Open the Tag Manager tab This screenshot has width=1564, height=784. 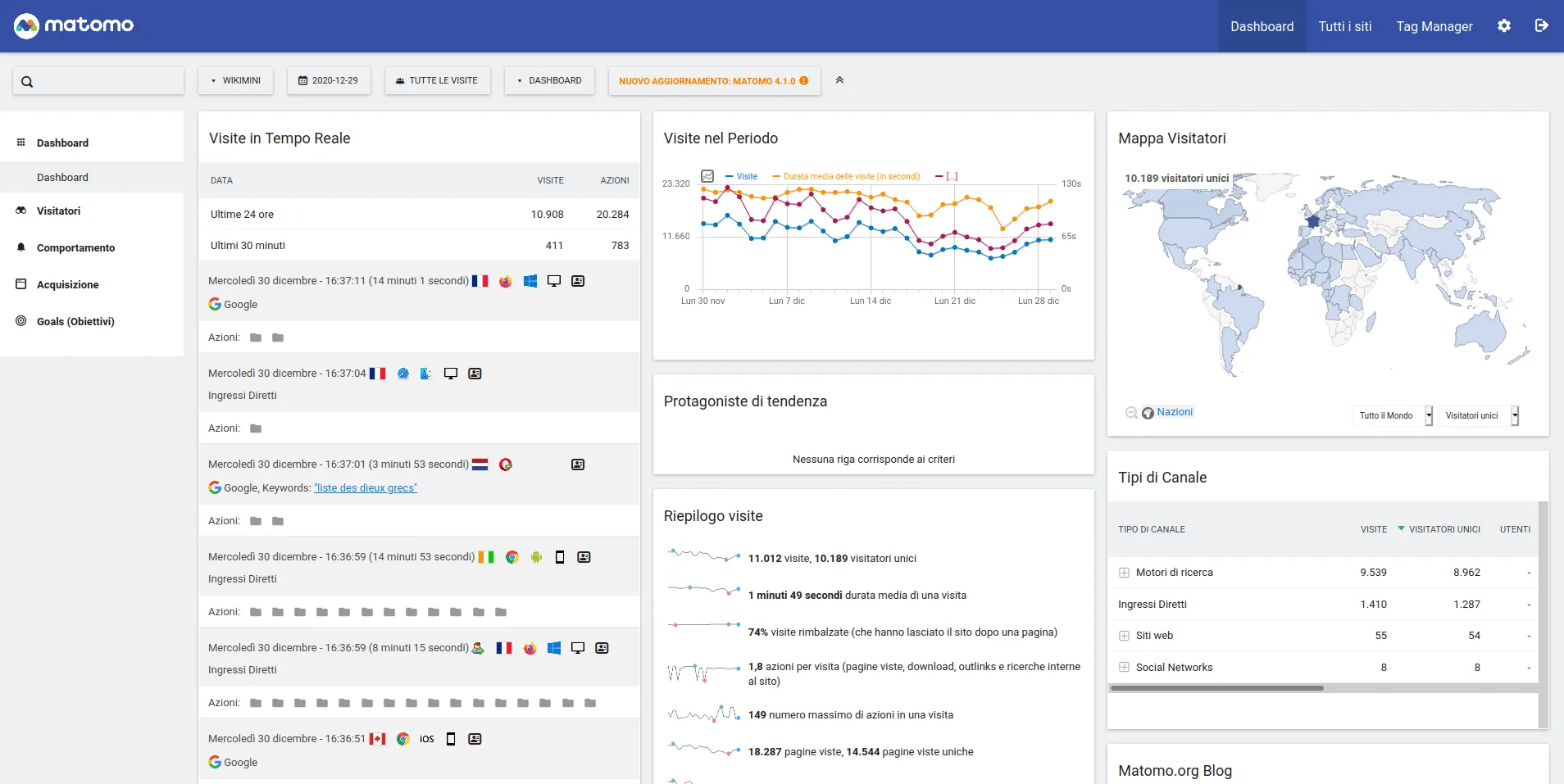[x=1434, y=26]
